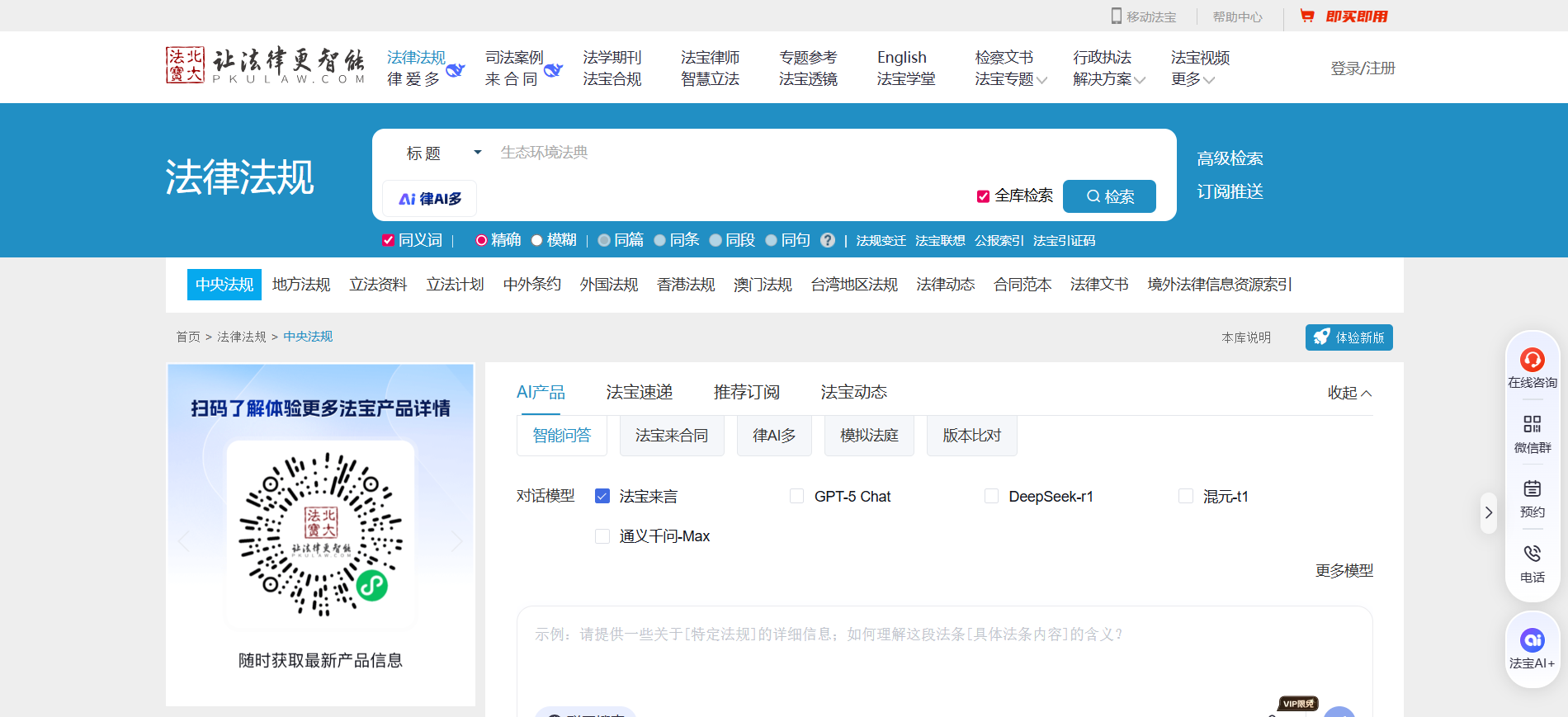Open the 中外条约 tab
The width and height of the screenshot is (1568, 717).
(532, 285)
